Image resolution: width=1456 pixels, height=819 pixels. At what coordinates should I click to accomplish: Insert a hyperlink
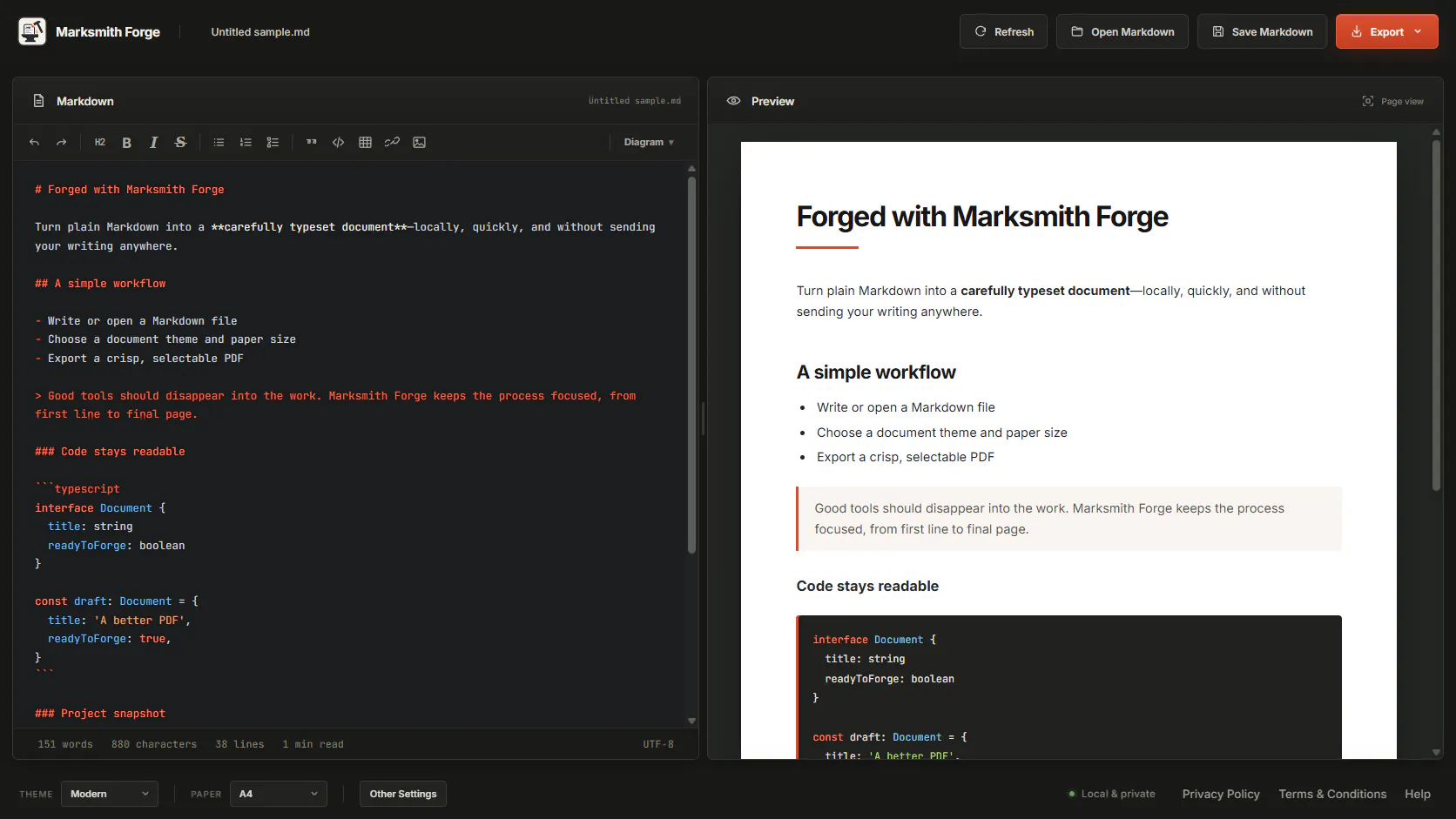[393, 142]
